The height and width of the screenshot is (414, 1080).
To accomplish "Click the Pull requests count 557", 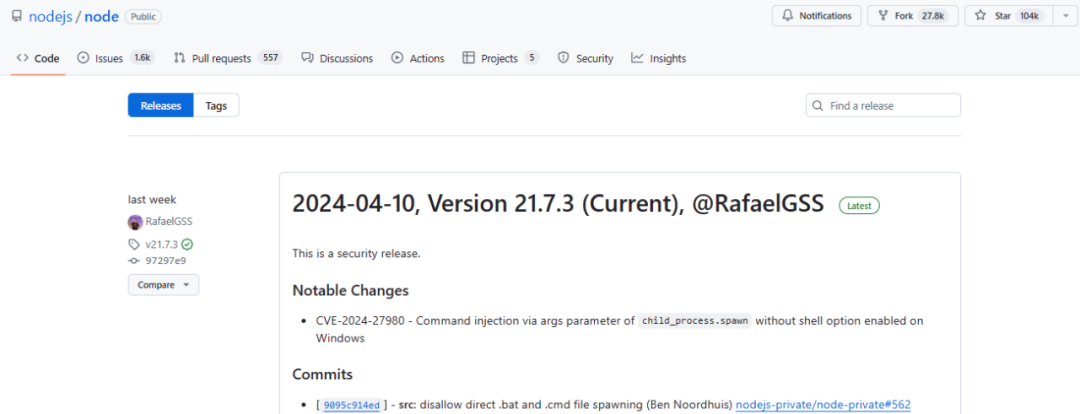I will coord(271,58).
